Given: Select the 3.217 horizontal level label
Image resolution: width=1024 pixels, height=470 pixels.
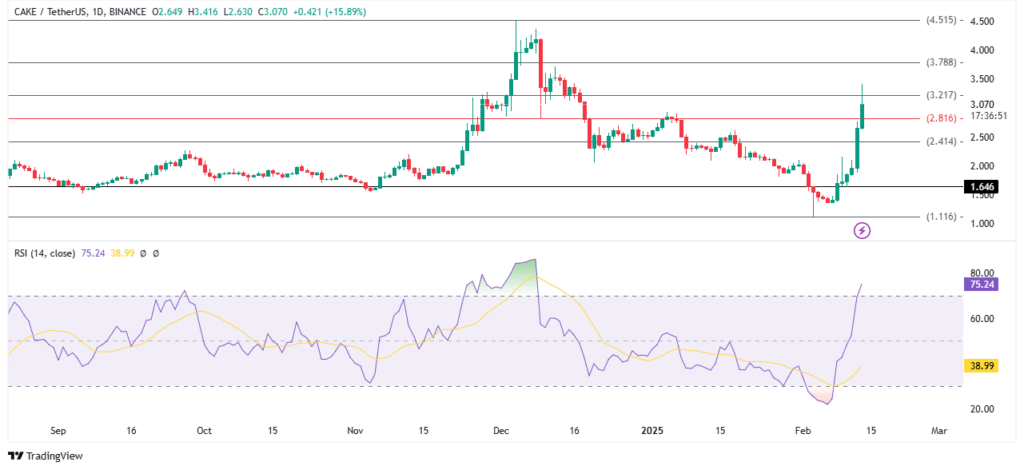Looking at the screenshot, I should 942,95.
